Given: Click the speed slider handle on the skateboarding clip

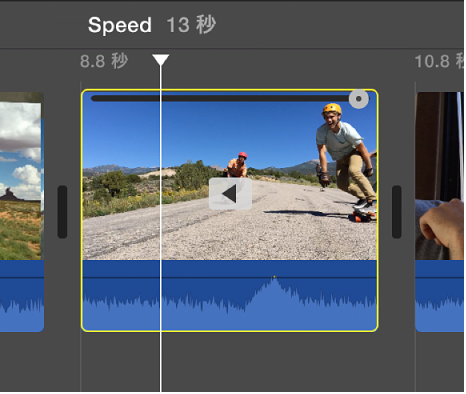Looking at the screenshot, I should (x=359, y=99).
